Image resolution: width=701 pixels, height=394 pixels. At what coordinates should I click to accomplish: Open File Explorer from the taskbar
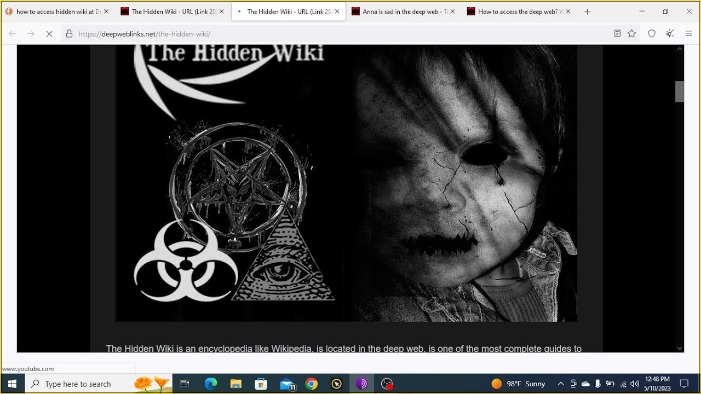point(236,384)
